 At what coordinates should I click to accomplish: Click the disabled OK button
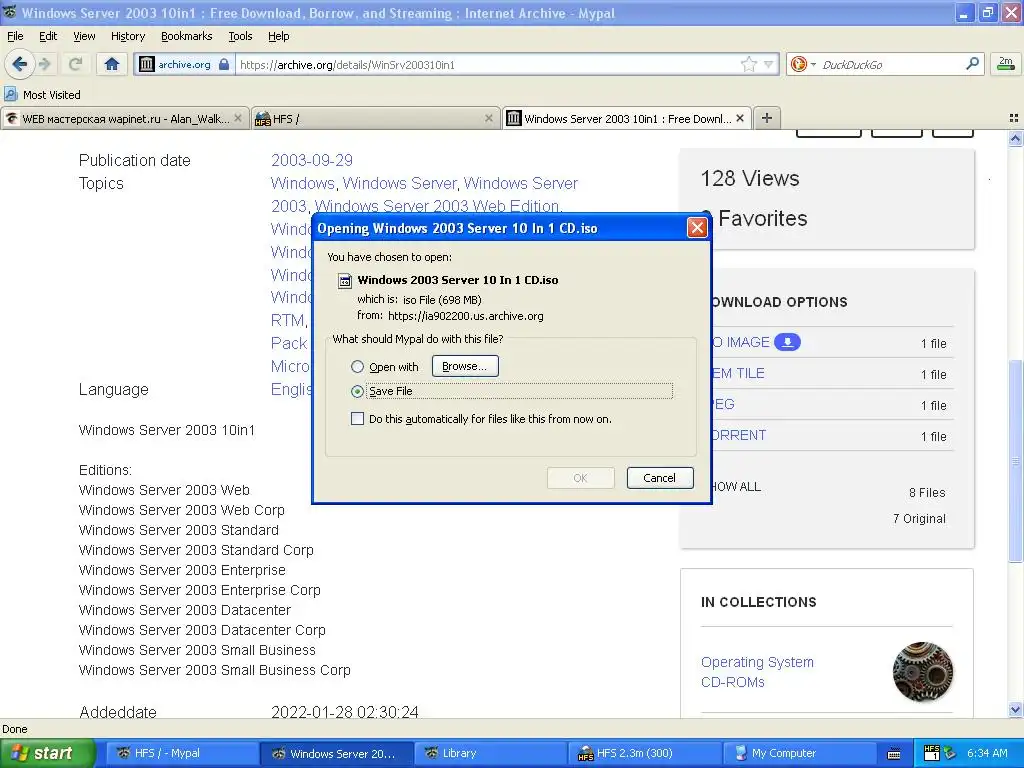[581, 477]
